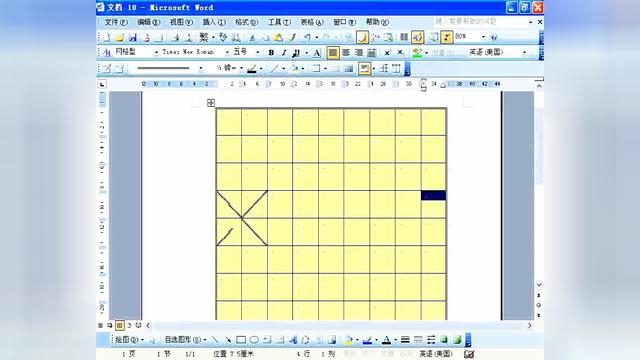Click the character border A icon
Screen dimensions: 640x360
[317, 53]
